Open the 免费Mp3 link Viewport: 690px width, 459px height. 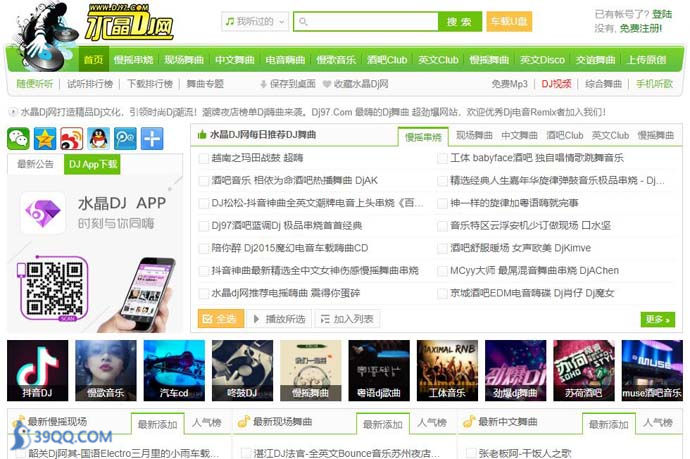pyautogui.click(x=509, y=84)
